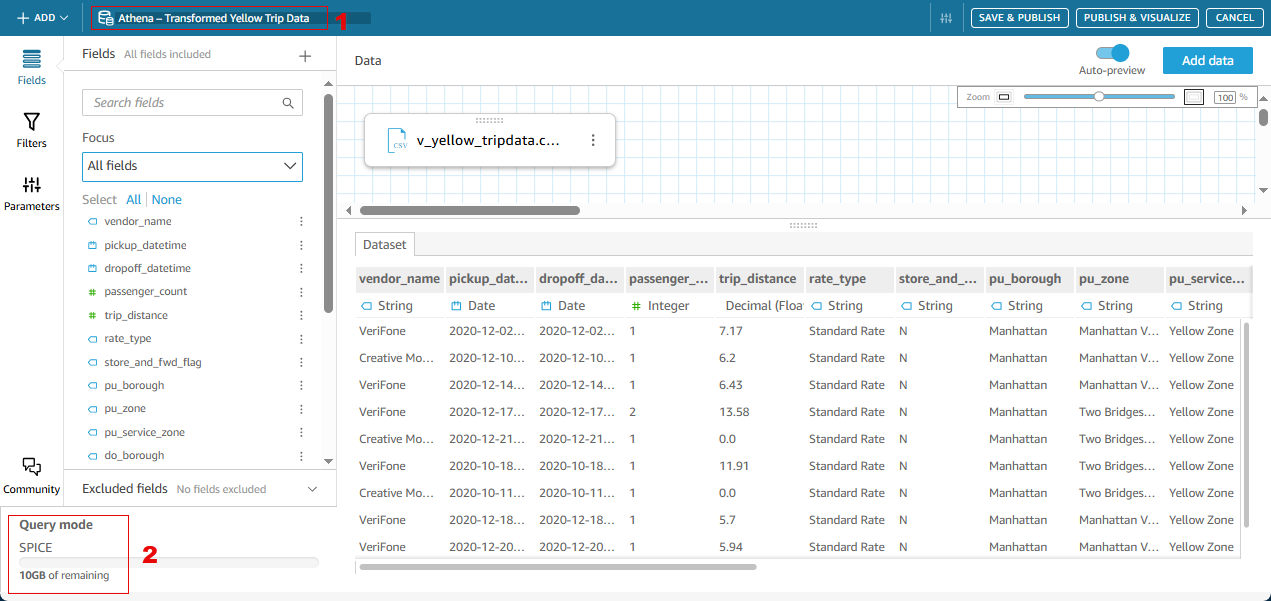Change trip_distance Decimal data type
Screen dimensions: 1271x601
click(764, 306)
